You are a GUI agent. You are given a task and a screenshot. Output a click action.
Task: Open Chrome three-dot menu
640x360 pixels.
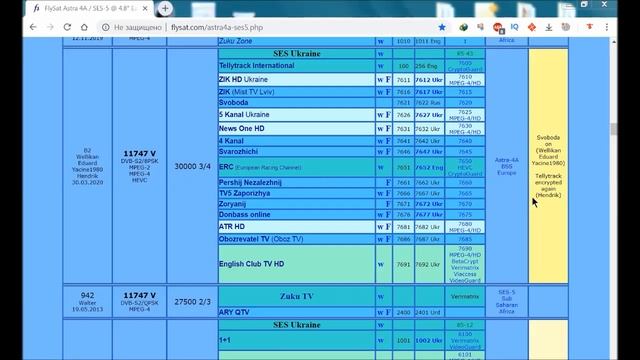coord(607,27)
